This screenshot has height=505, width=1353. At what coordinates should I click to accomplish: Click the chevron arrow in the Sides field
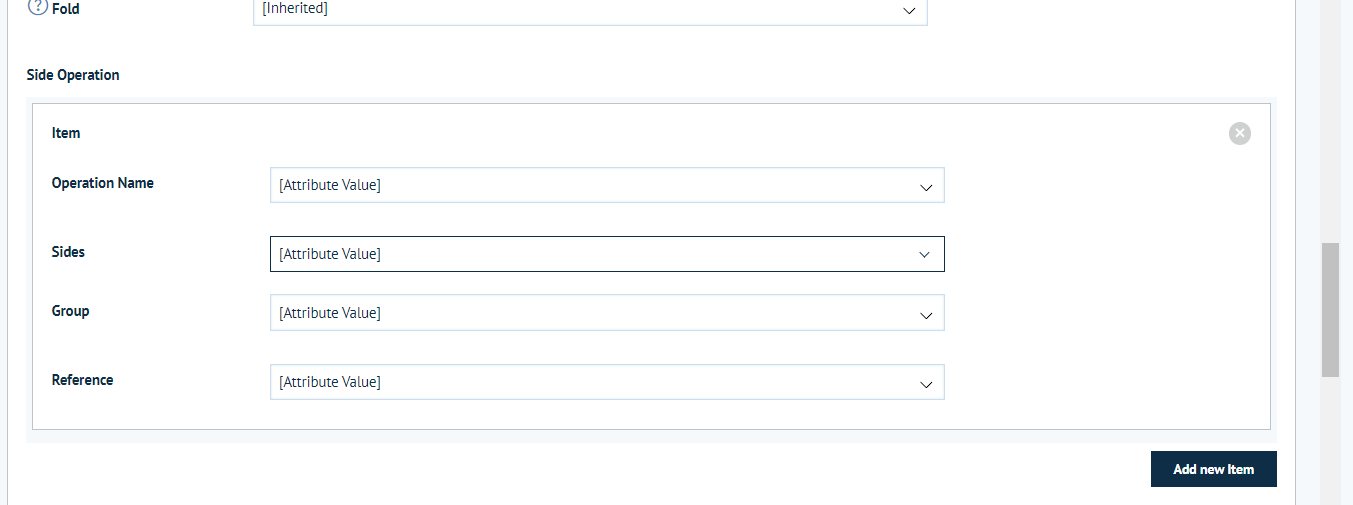(925, 255)
